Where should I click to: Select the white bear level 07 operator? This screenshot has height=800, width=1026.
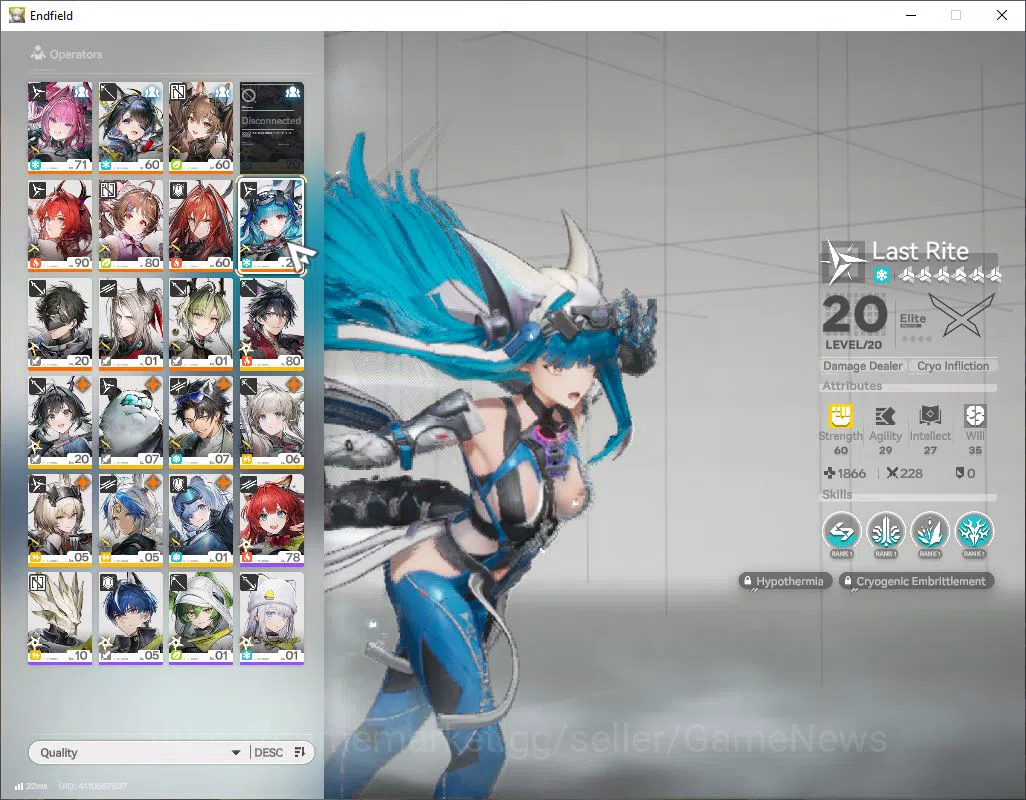[x=131, y=421]
